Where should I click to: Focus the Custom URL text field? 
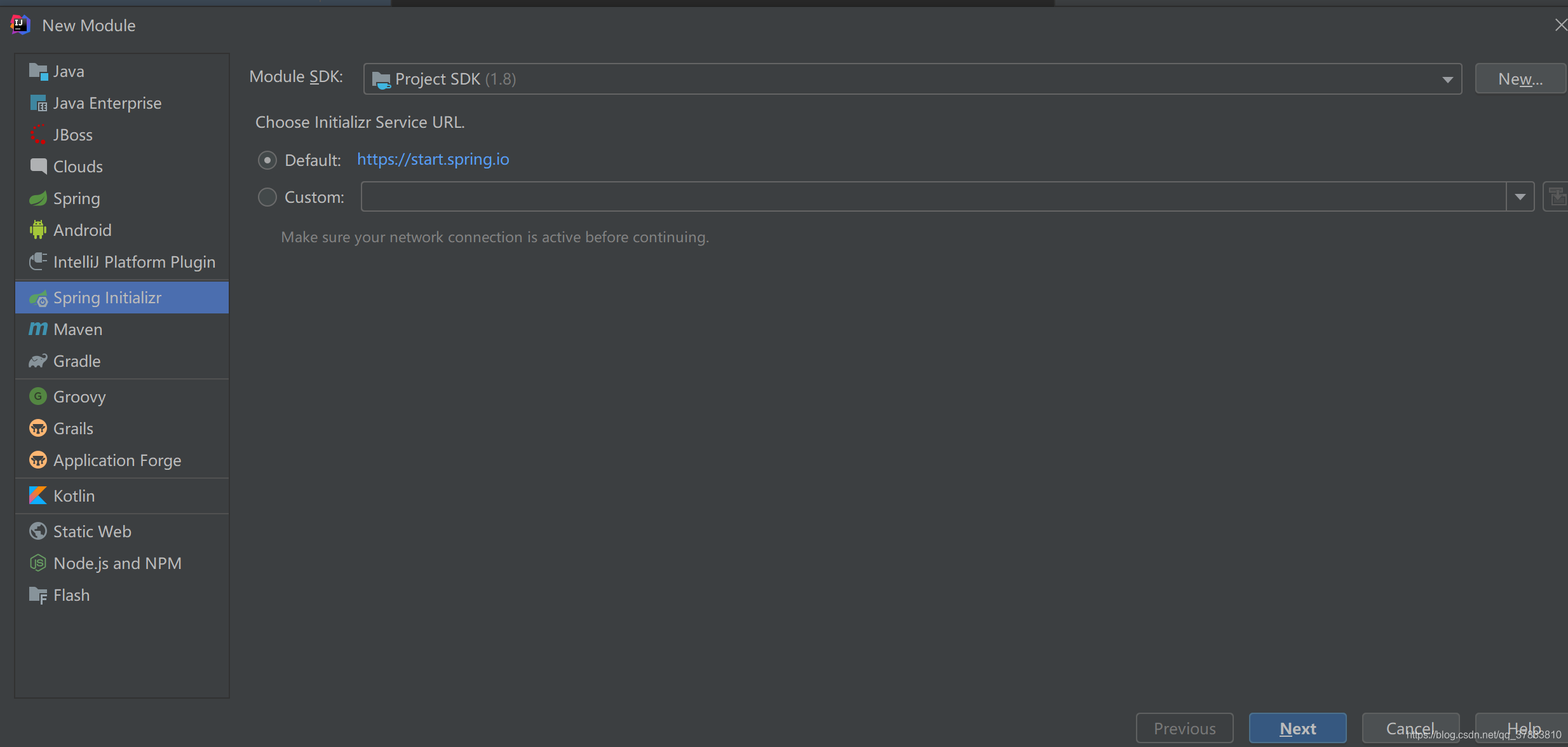(x=933, y=197)
